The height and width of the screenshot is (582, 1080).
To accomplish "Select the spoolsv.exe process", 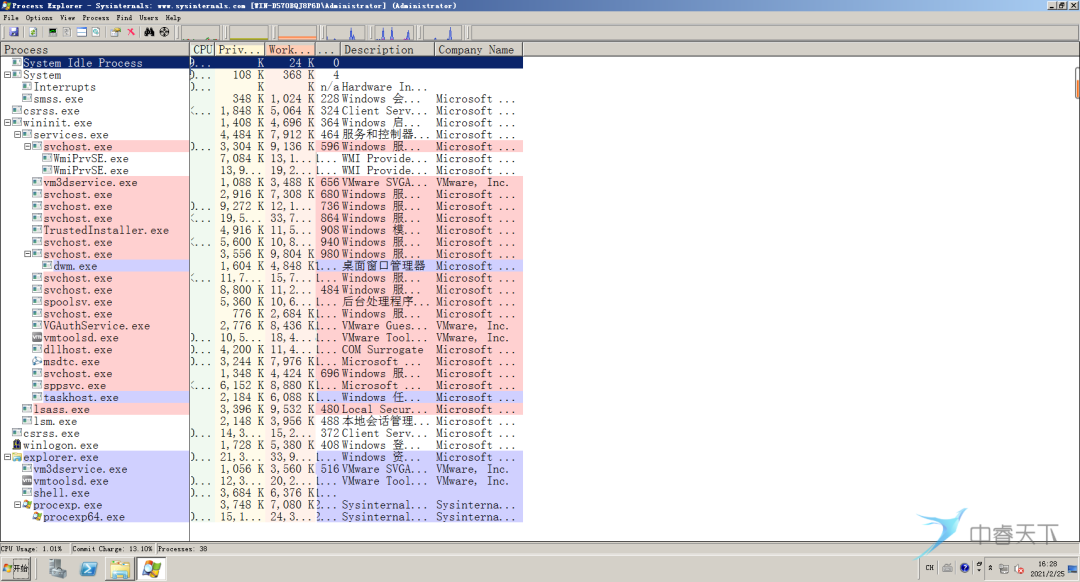I will pos(262,302).
